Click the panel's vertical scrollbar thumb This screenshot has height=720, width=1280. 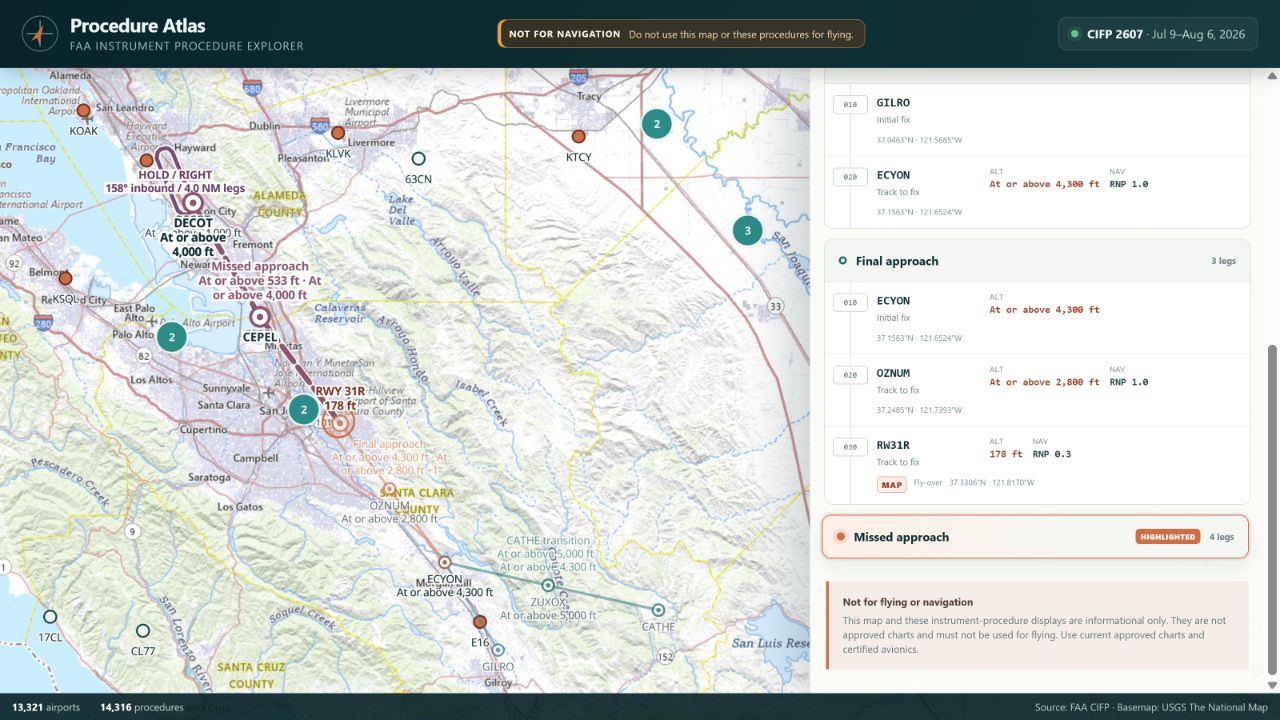click(x=1272, y=510)
